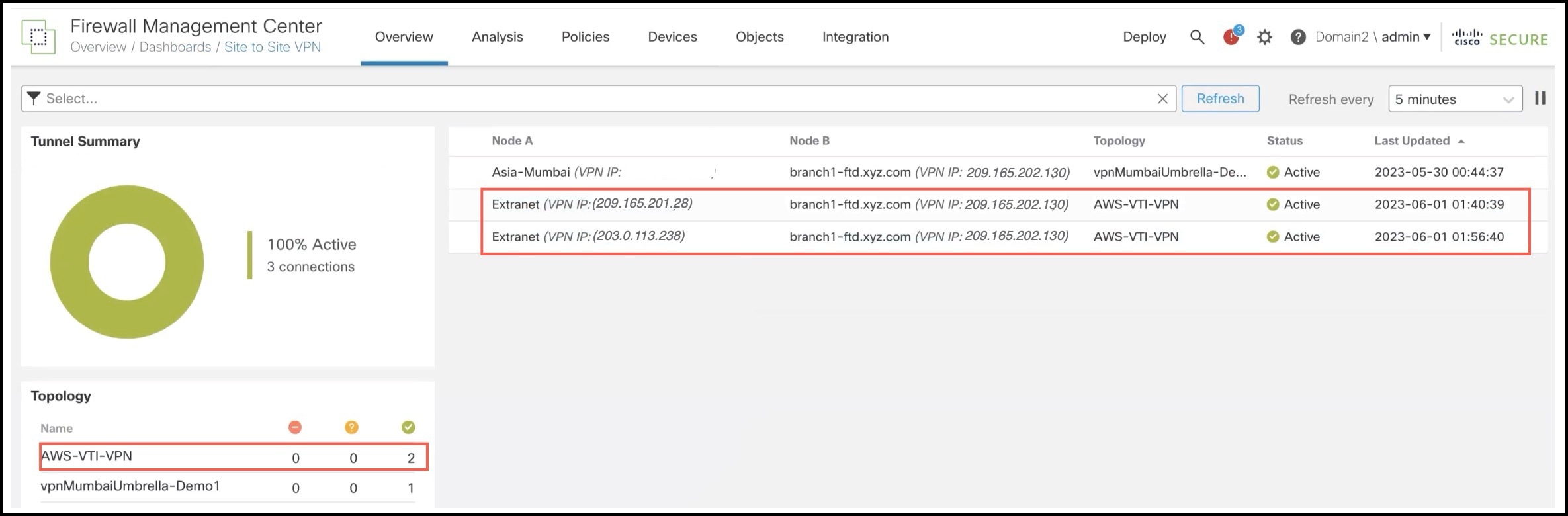Click green Active icon in Asia-Mumbai row
Image resolution: width=1568 pixels, height=516 pixels.
coord(1273,173)
